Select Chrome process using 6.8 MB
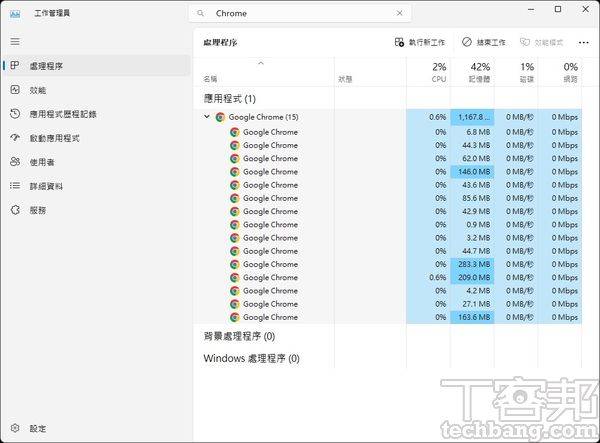 pos(387,132)
